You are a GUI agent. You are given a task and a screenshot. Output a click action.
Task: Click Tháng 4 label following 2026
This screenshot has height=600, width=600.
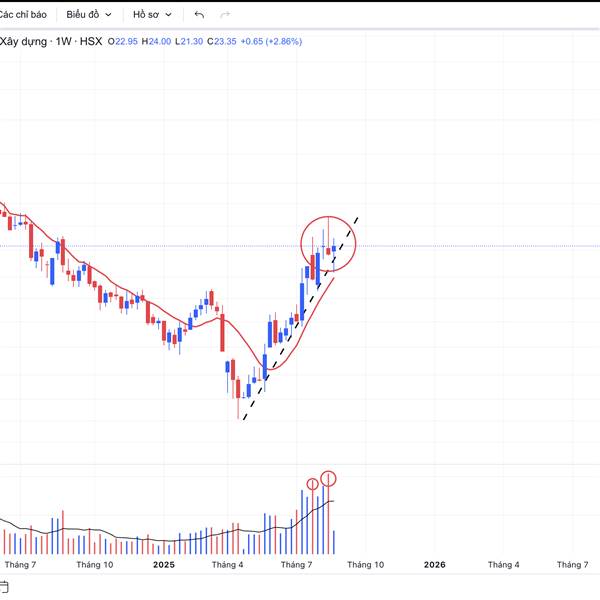pos(504,565)
